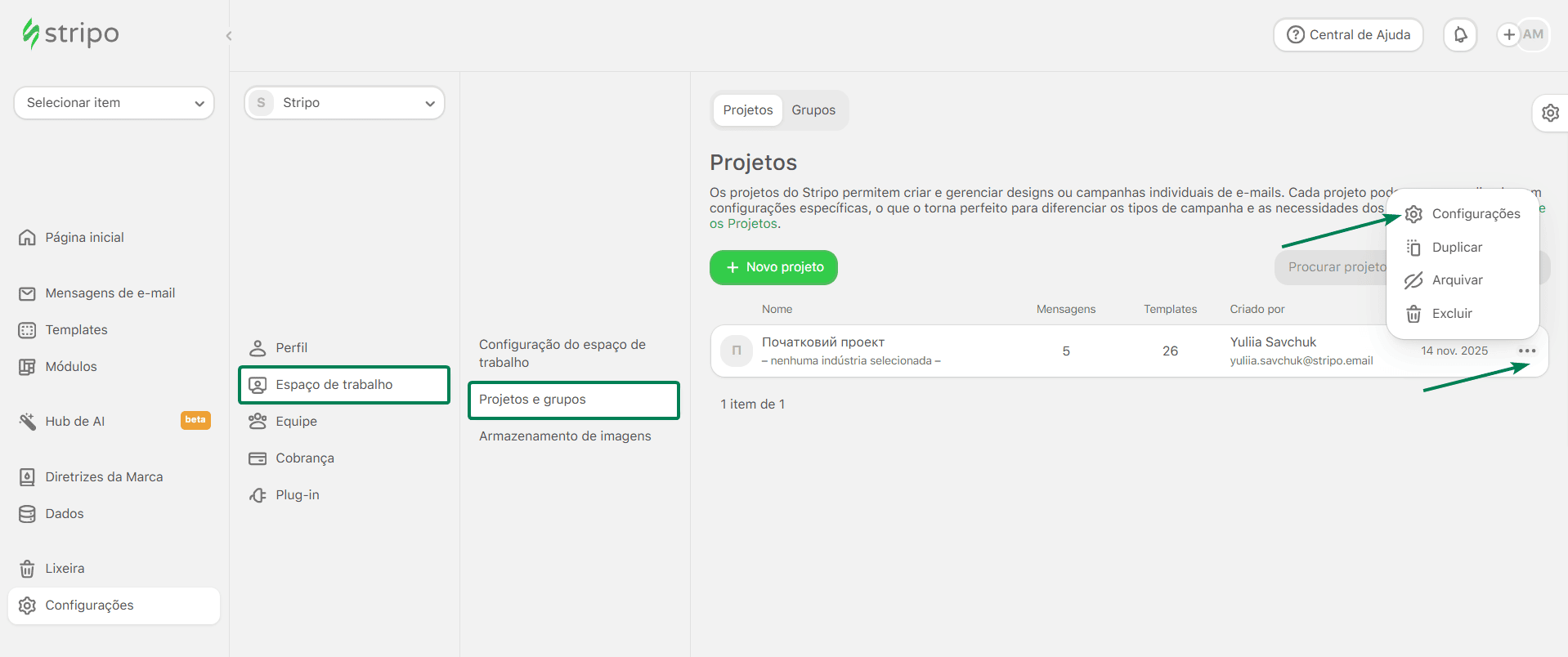The height and width of the screenshot is (657, 1568).
Task: Click the Criado por column header
Action: point(1257,310)
